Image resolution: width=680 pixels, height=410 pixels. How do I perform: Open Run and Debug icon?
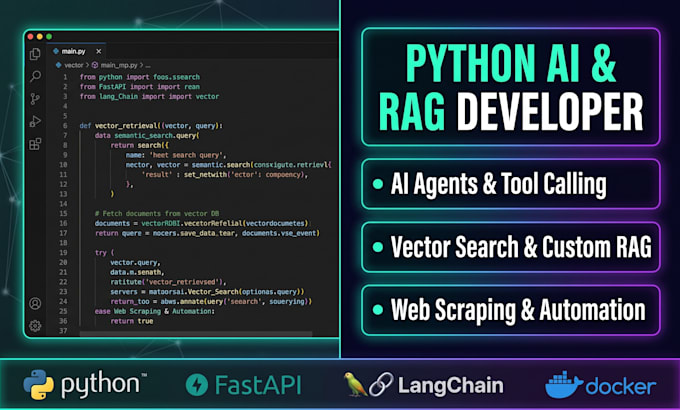[x=35, y=121]
